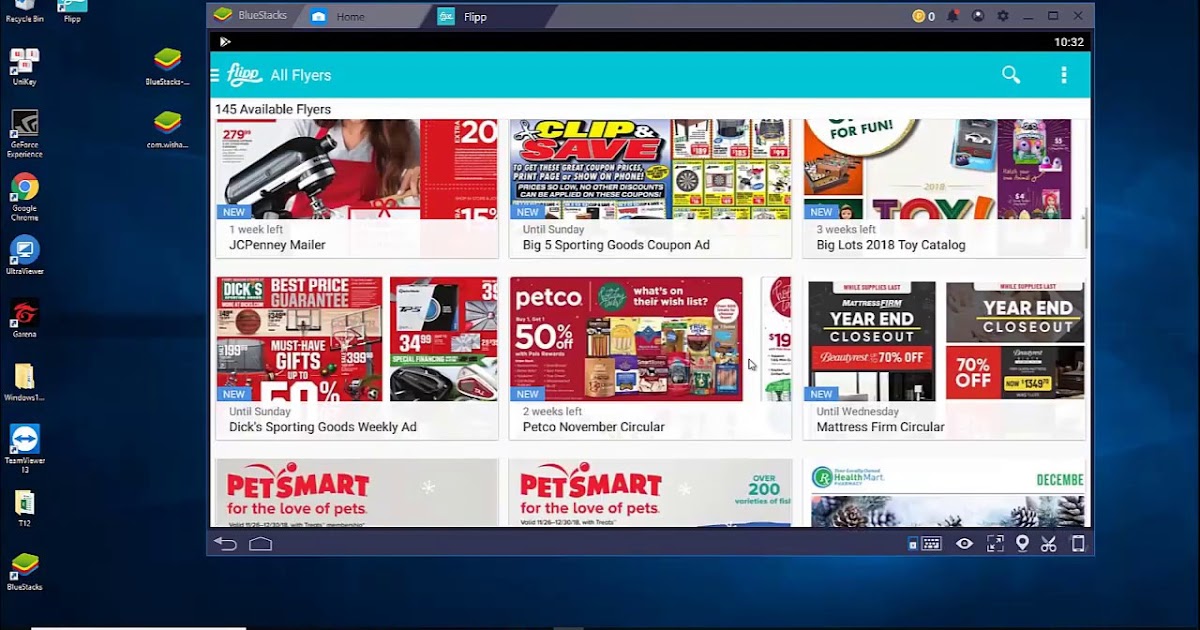Open the Flipp hamburger navigation menu
Image resolution: width=1200 pixels, height=630 pixels.
click(x=215, y=75)
